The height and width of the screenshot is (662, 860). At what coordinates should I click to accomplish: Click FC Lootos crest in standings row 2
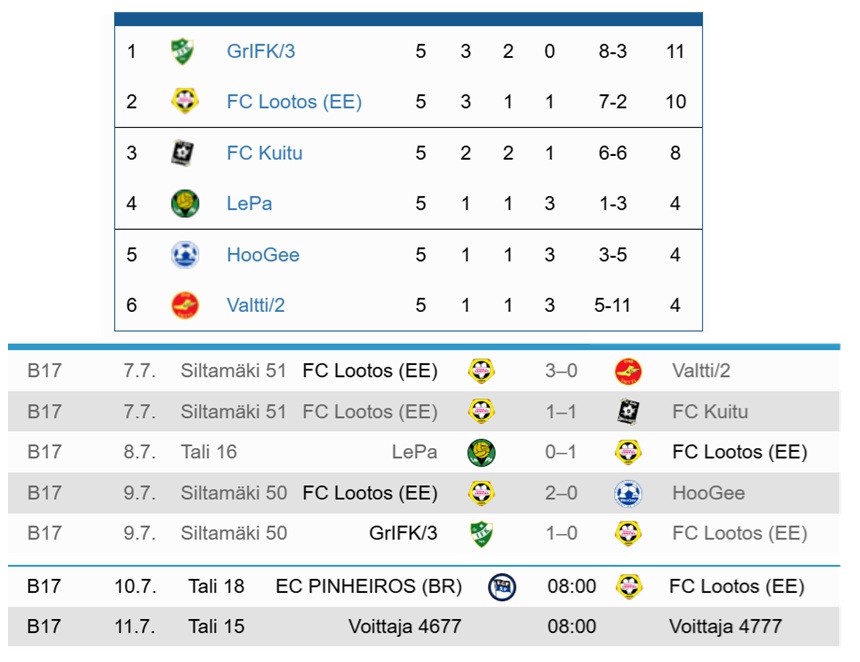(185, 101)
